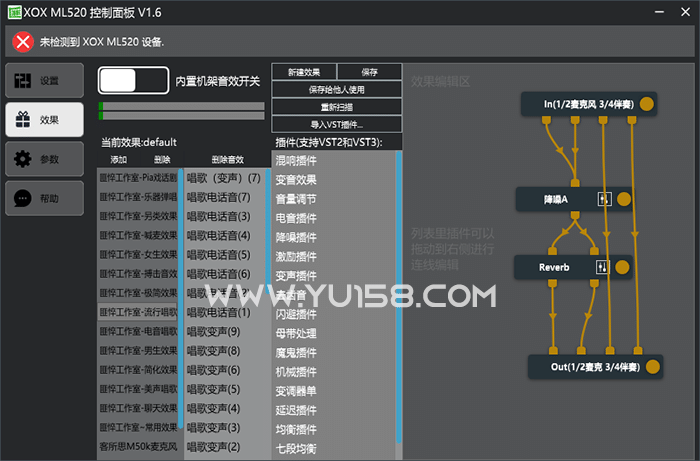Expand the 降噪插件 plugin category

point(333,237)
